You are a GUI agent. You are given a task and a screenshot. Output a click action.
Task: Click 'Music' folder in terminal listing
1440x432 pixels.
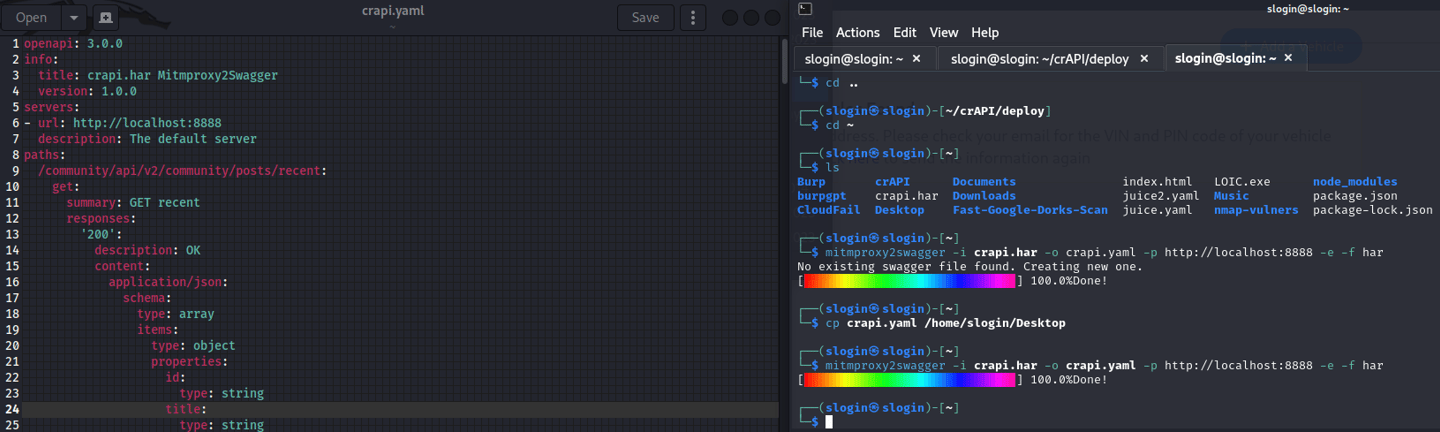pos(1231,196)
